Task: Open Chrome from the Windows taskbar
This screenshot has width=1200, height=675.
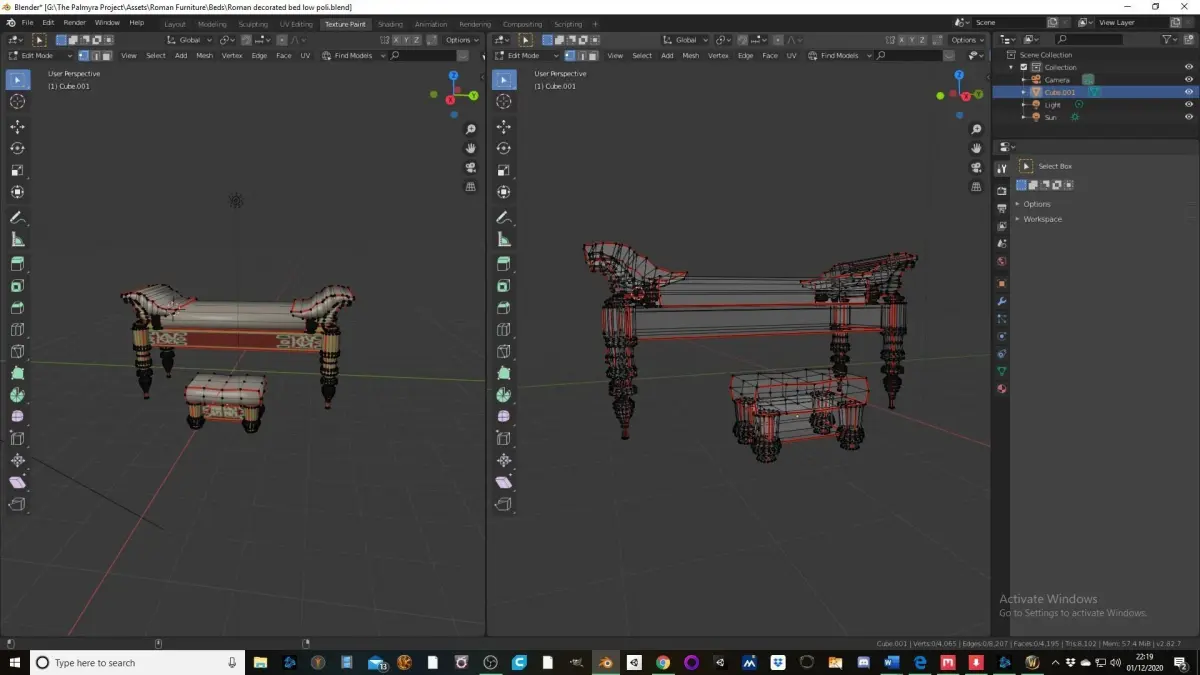Action: tap(663, 663)
